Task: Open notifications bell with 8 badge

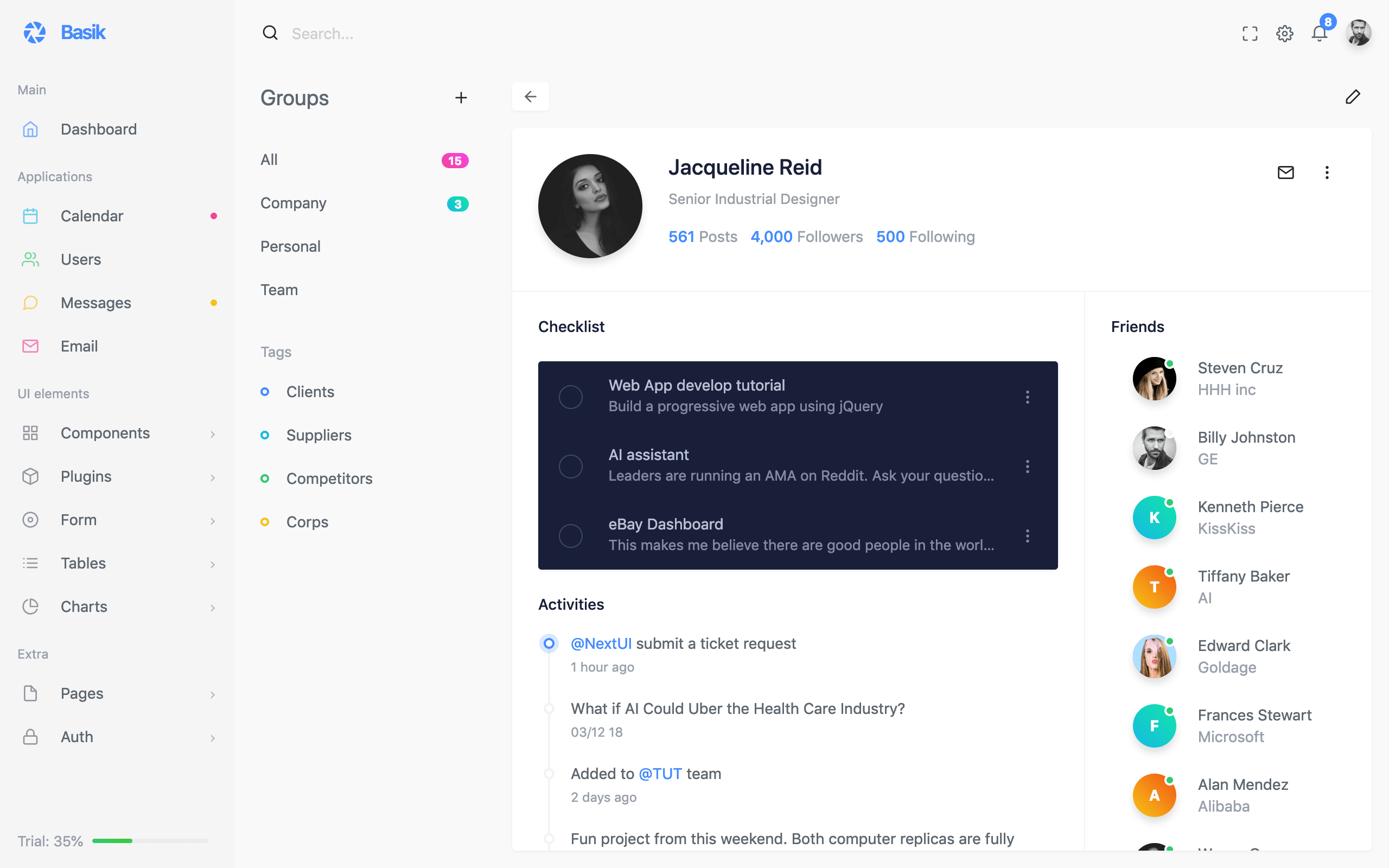Action: pyautogui.click(x=1320, y=33)
